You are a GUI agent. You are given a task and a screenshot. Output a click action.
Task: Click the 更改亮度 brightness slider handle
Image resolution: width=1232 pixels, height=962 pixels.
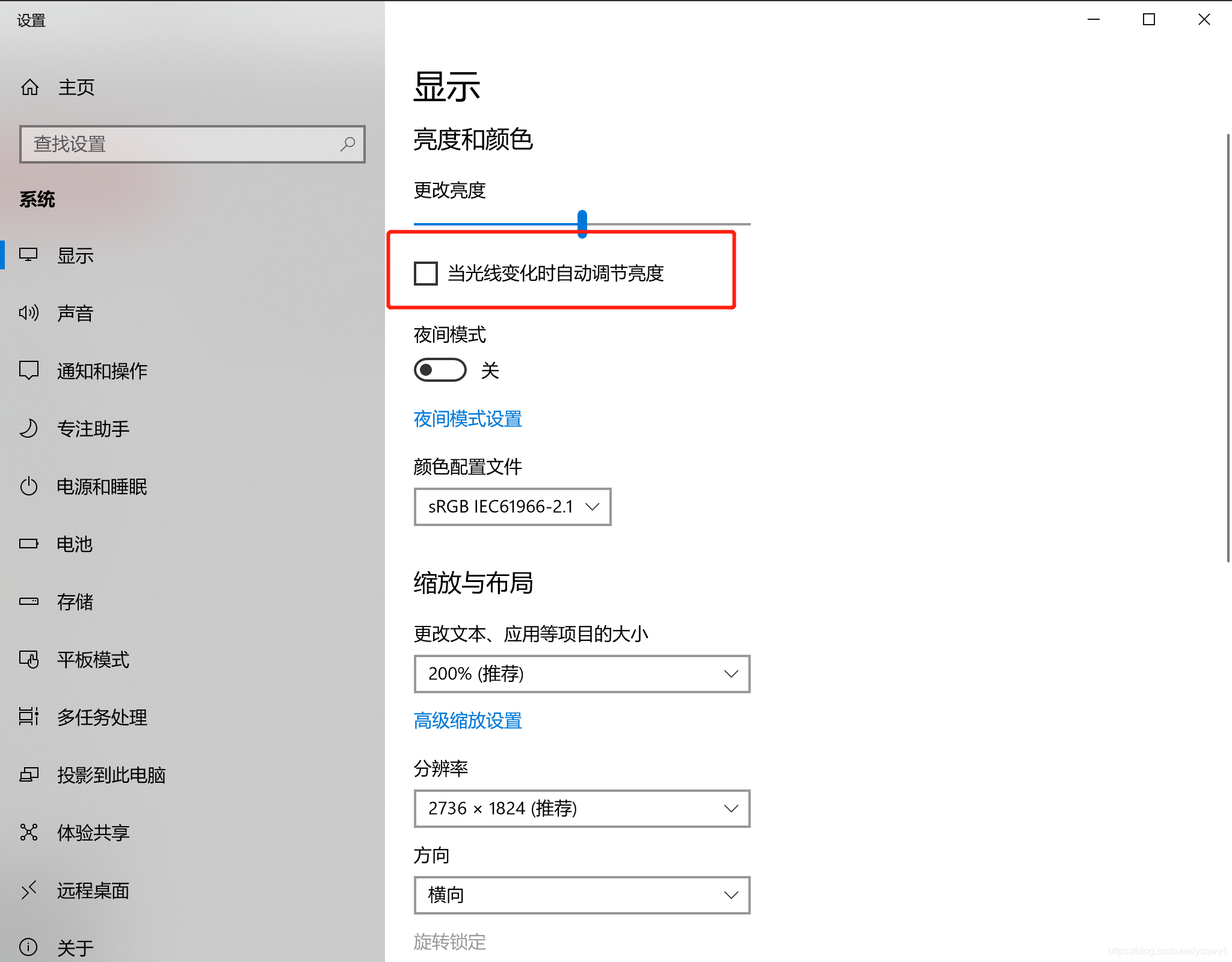(582, 224)
